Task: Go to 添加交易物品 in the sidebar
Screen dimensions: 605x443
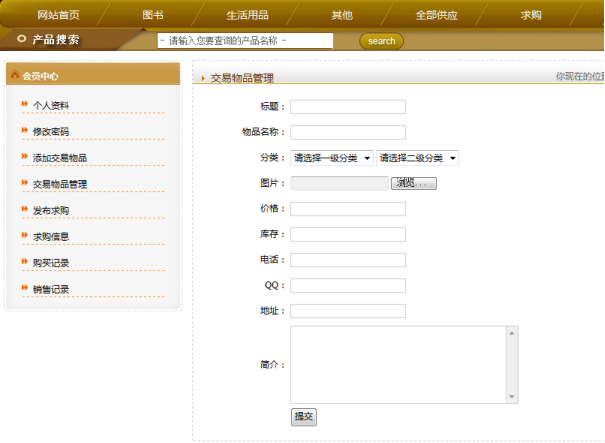Action: pyautogui.click(x=60, y=158)
